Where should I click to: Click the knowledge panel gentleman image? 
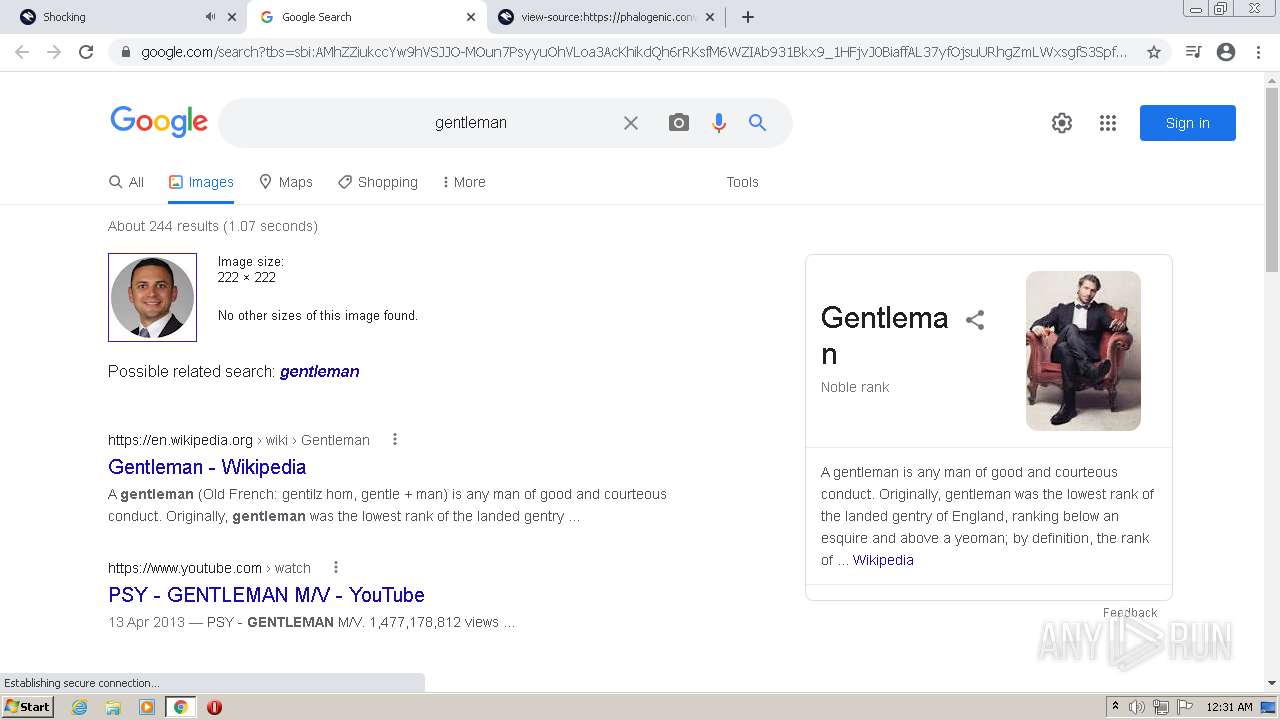click(x=1083, y=351)
